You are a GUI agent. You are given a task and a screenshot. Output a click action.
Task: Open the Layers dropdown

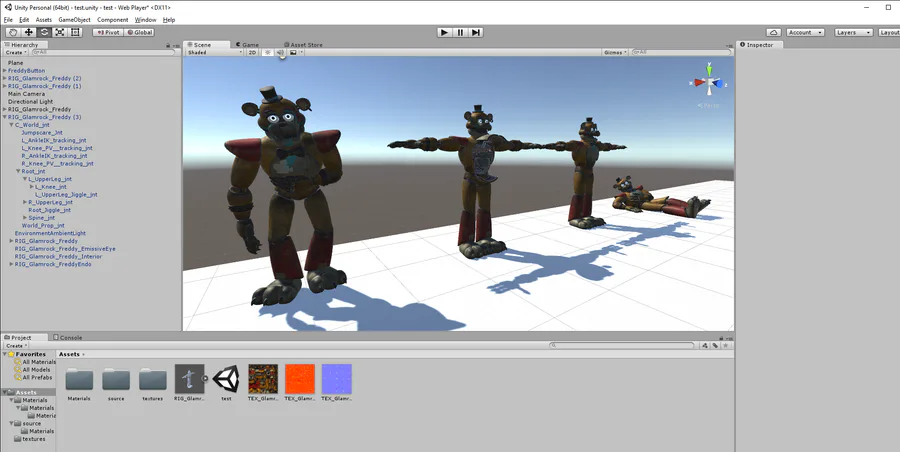pos(854,33)
